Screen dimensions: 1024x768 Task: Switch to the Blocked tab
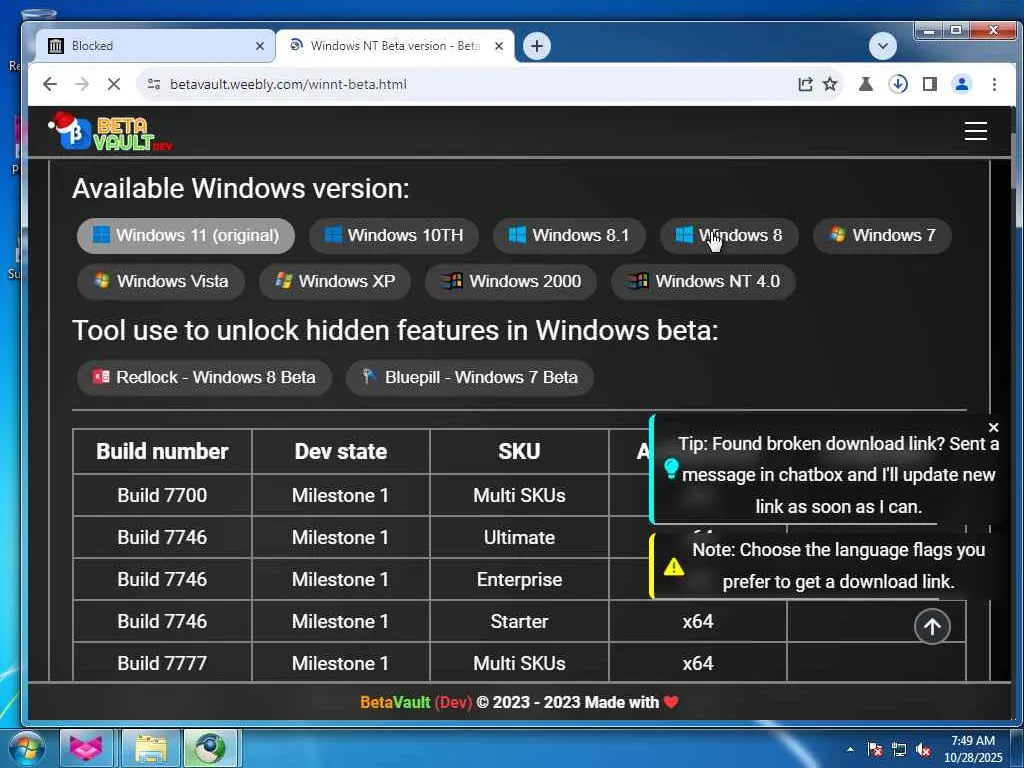point(155,46)
